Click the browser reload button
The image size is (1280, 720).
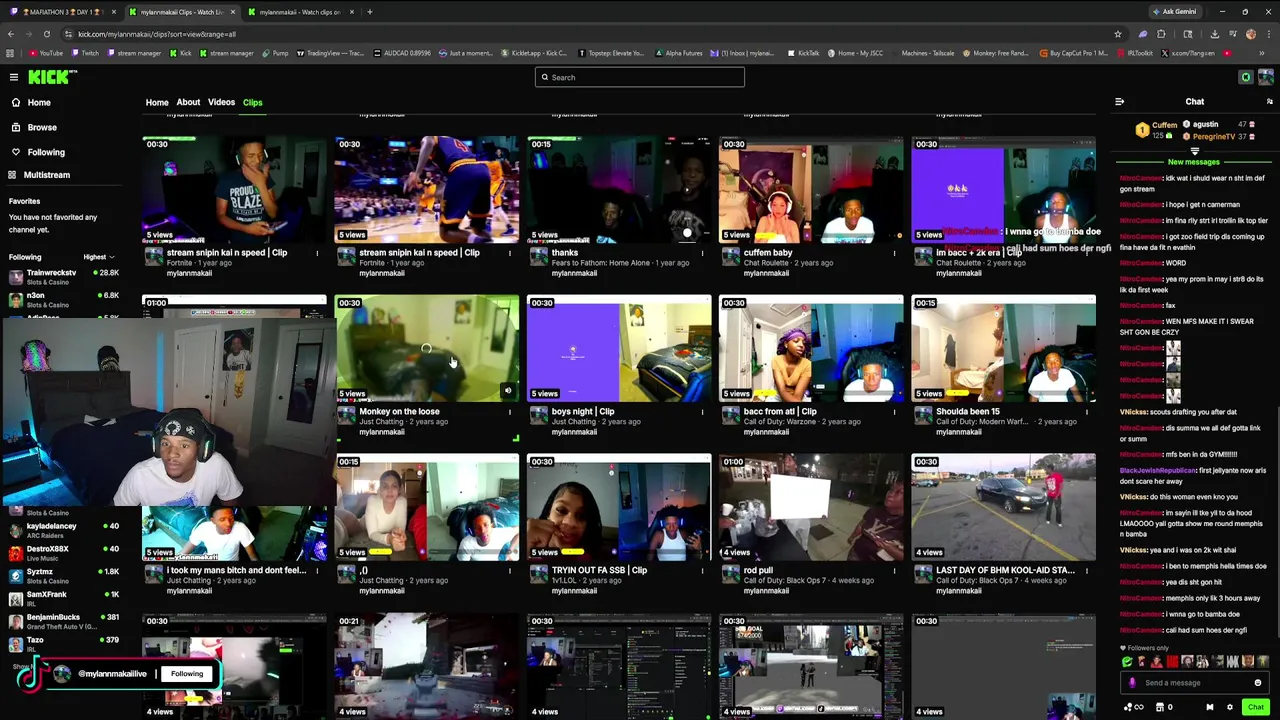click(49, 34)
